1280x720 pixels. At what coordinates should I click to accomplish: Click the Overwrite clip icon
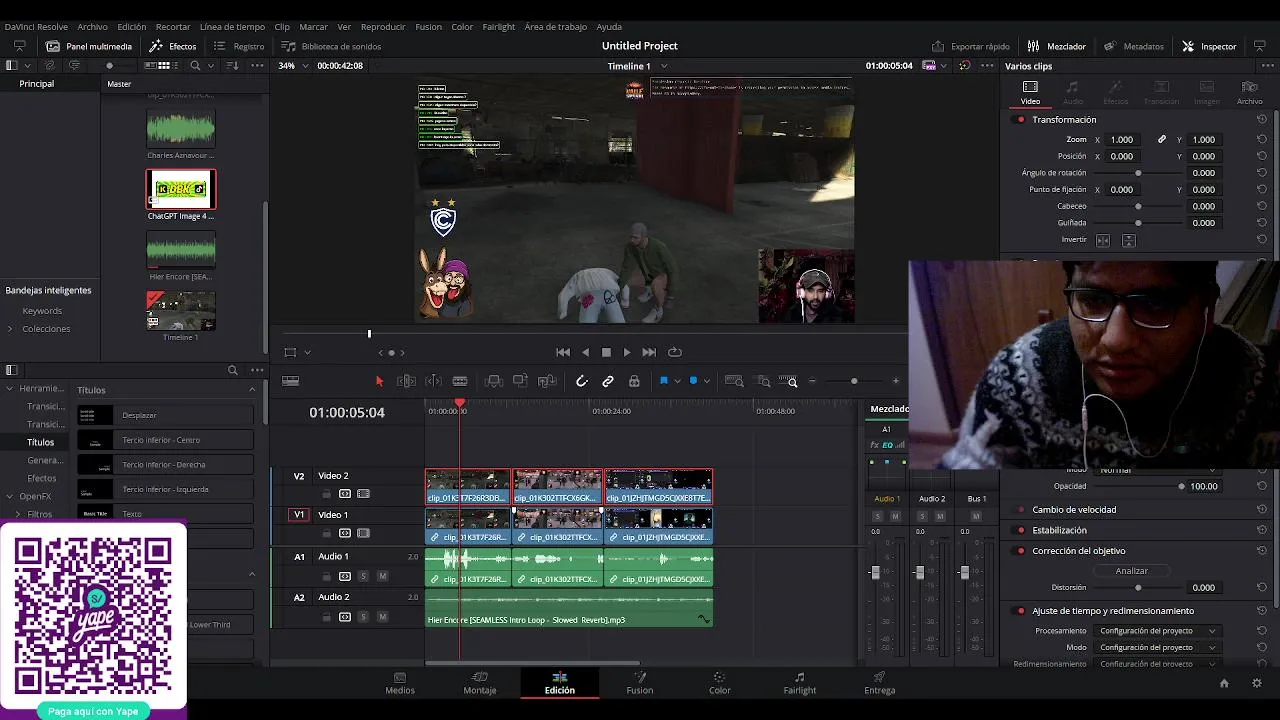(520, 381)
